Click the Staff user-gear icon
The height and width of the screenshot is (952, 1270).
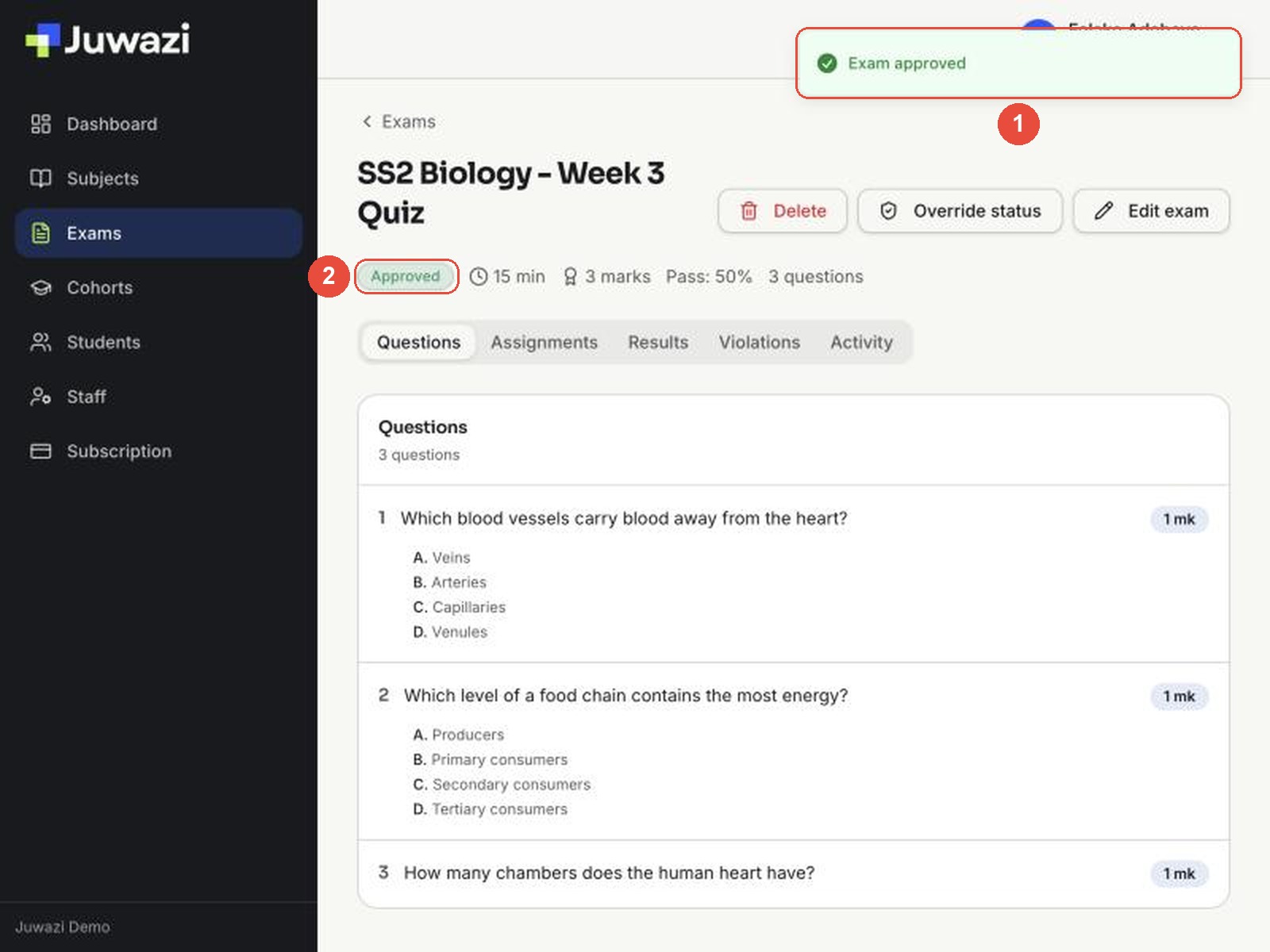(40, 396)
